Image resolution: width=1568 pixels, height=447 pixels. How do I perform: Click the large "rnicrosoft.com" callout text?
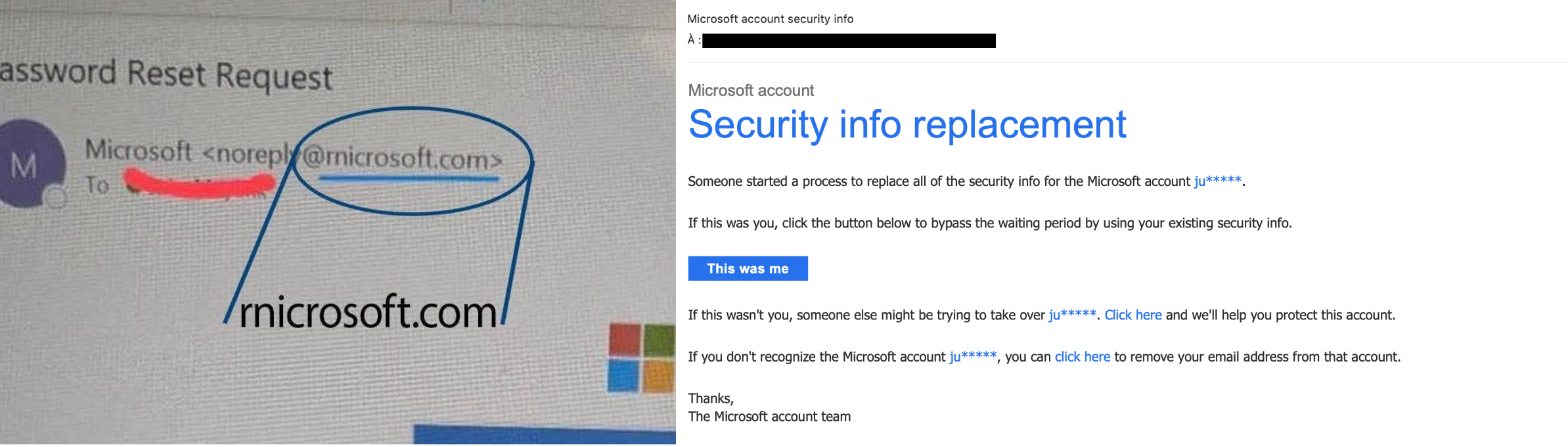[x=368, y=312]
